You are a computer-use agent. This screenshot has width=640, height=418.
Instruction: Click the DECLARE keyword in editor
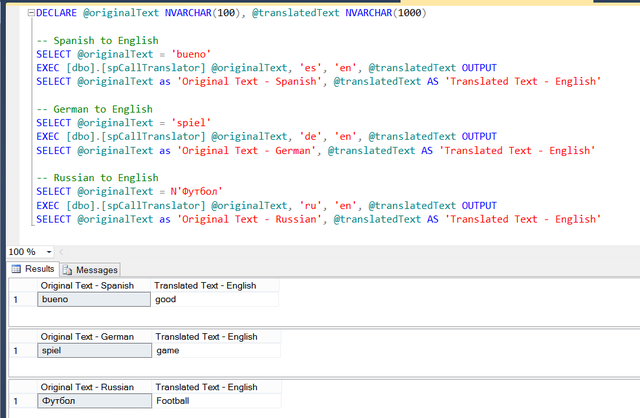(56, 13)
